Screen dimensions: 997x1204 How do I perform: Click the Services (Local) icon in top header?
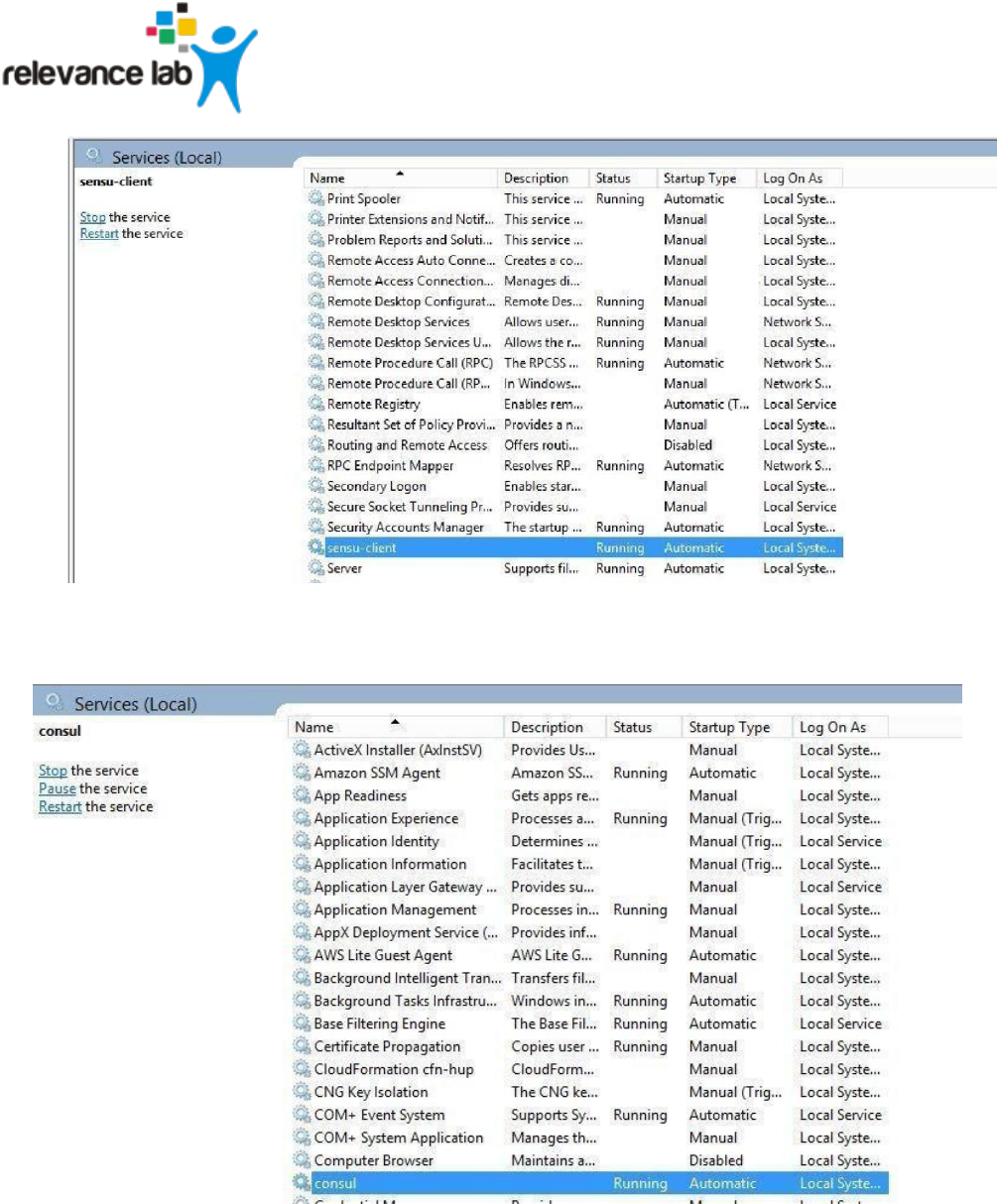(x=94, y=156)
